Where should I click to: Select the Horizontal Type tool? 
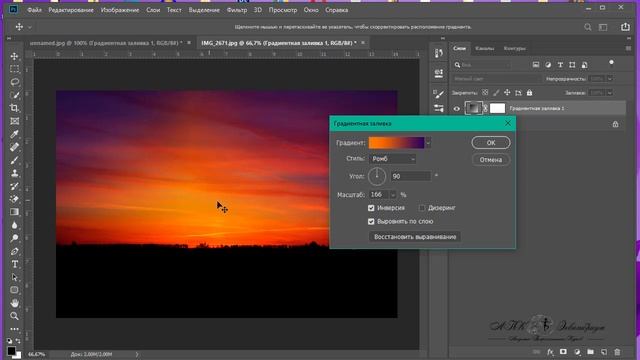14,264
